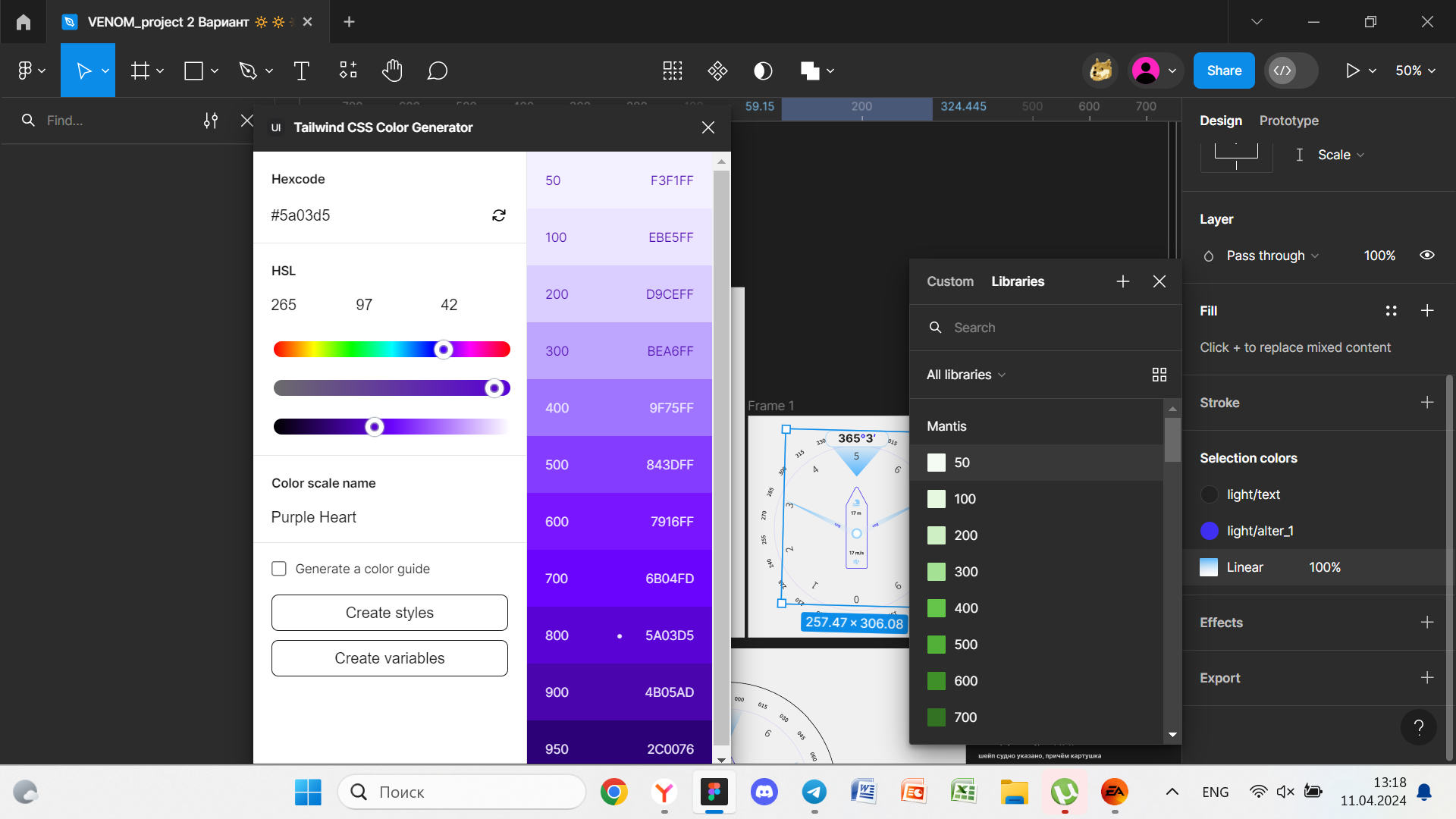Open the All libraries filter dropdown

tap(966, 375)
